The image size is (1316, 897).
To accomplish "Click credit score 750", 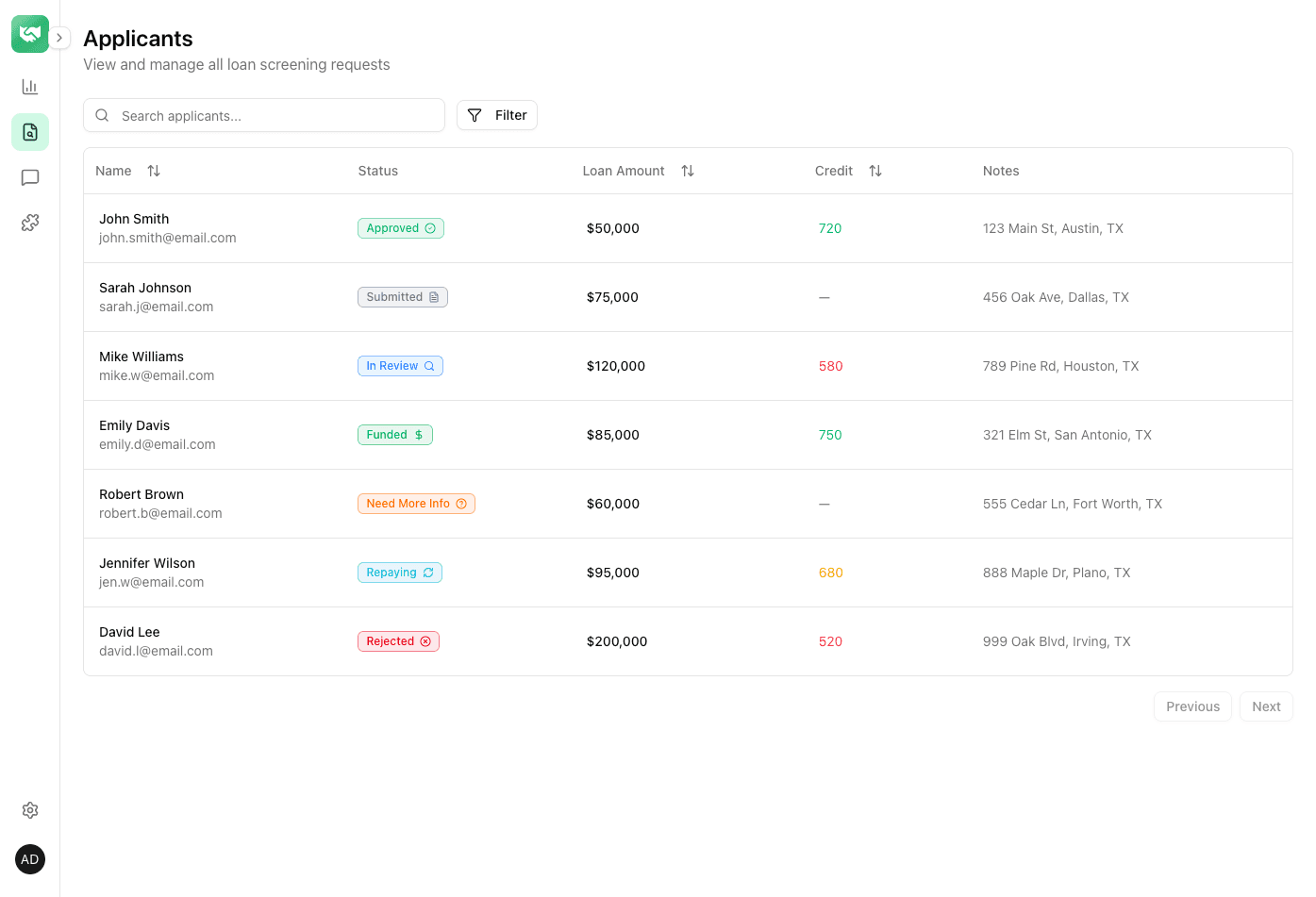I will pos(830,435).
